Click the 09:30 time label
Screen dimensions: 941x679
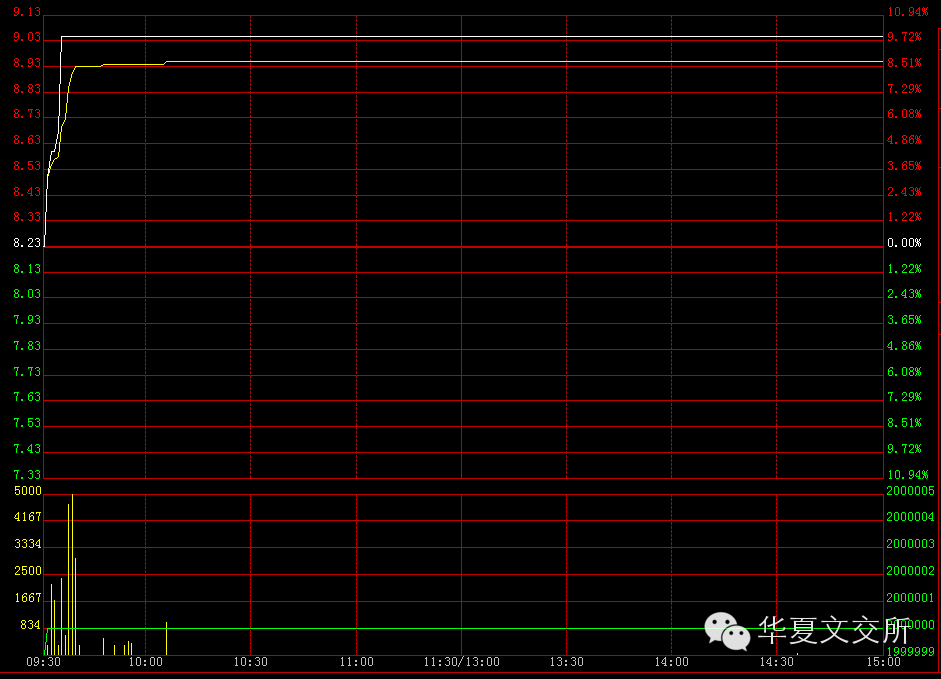tap(43, 662)
